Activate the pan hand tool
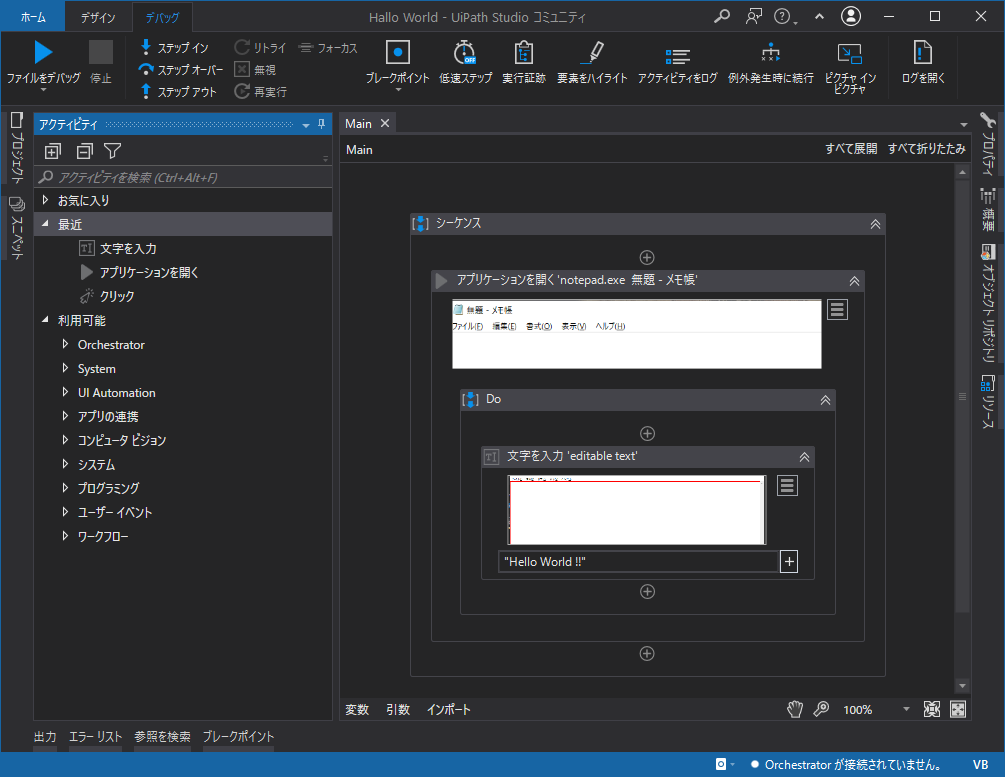The image size is (1005, 777). pos(795,709)
